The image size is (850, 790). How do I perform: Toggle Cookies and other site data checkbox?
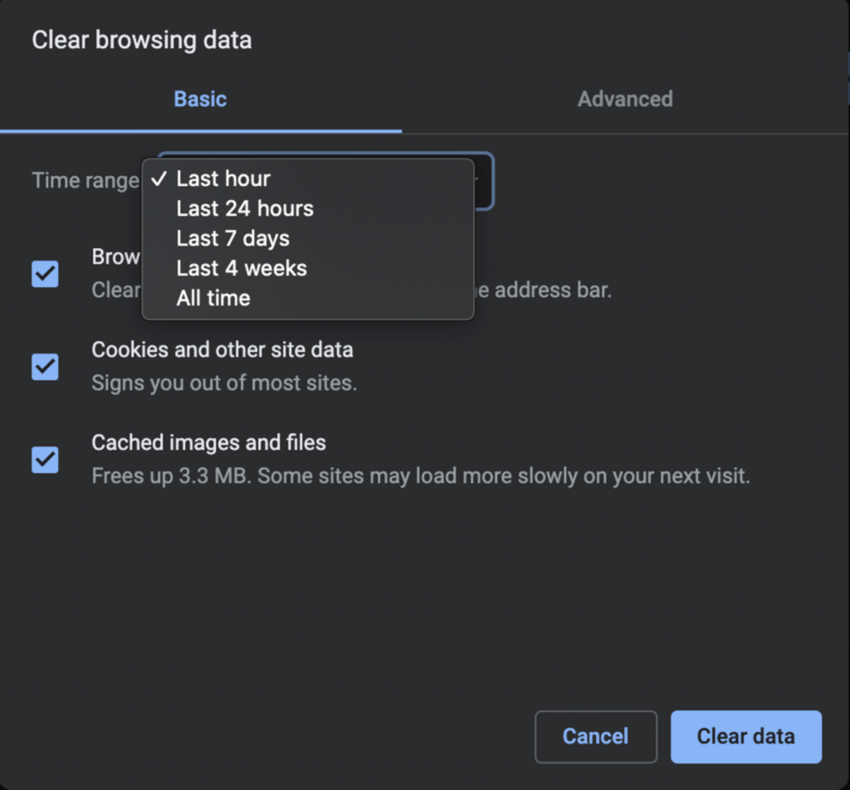tap(45, 367)
